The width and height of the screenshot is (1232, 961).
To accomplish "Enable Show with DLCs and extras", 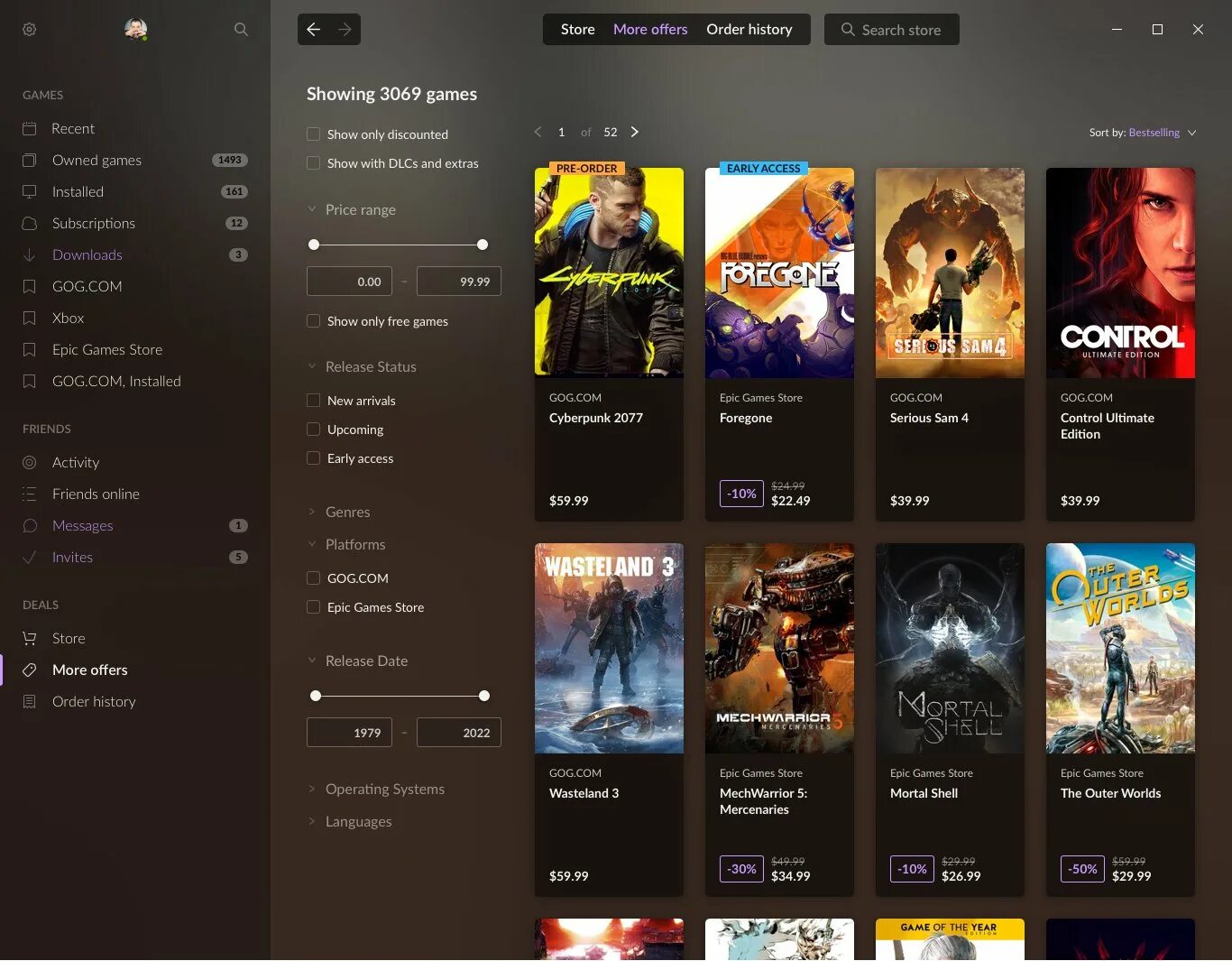I will point(314,163).
